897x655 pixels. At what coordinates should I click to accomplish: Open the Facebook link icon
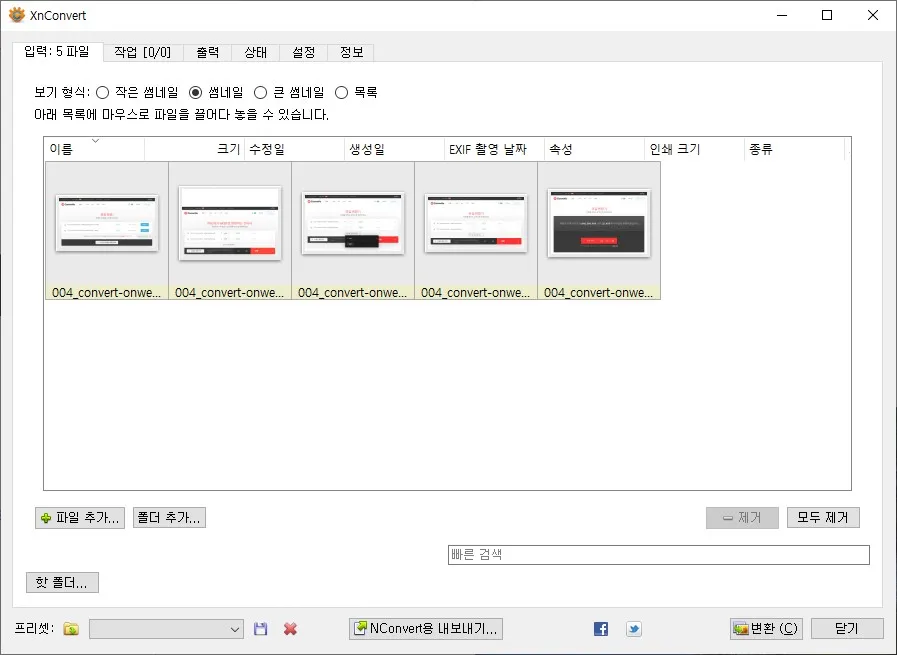click(601, 629)
